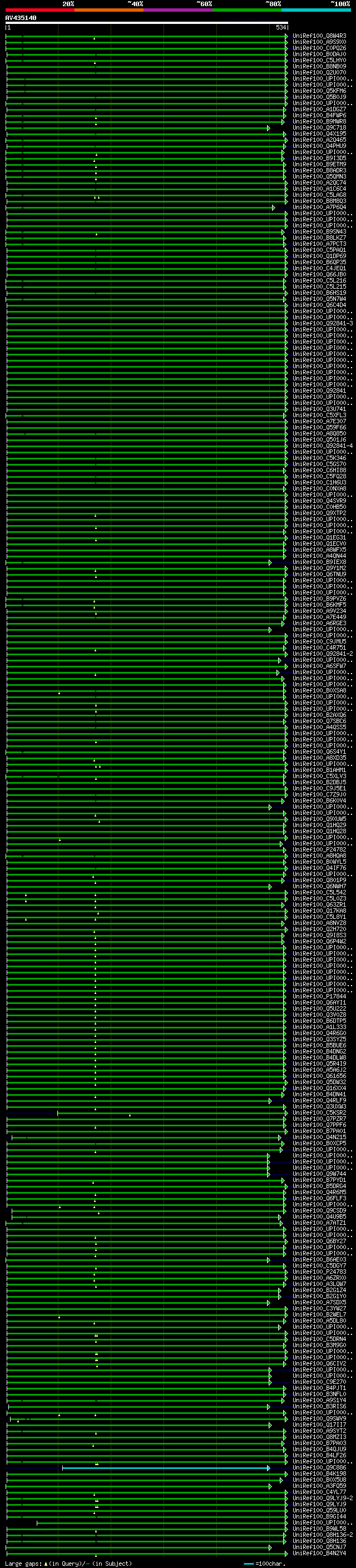The image size is (356, 1568).
Task: Open hit UniRef100_A7P6Q4
Action: [x=319, y=207]
